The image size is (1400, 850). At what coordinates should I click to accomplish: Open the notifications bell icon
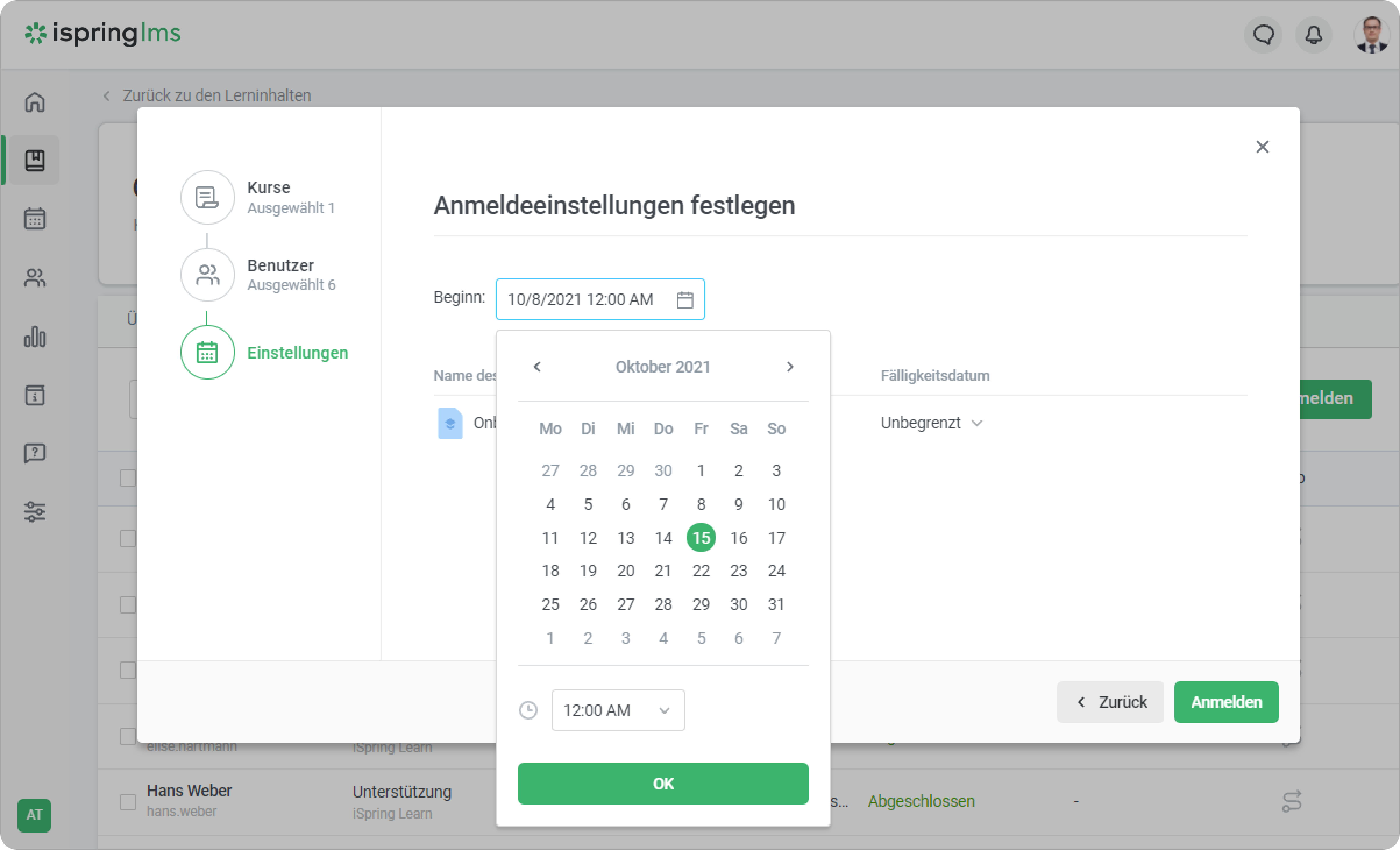click(x=1313, y=35)
